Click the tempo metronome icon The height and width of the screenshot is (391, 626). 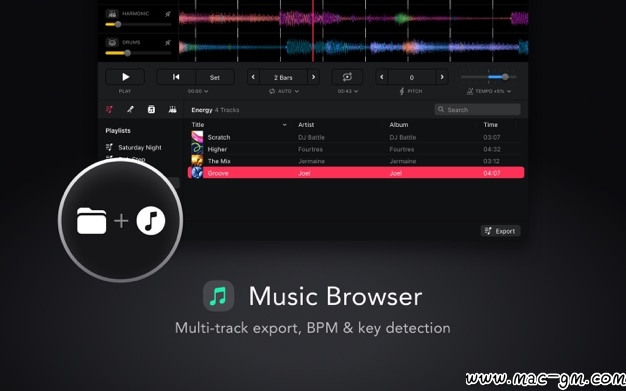coord(470,91)
